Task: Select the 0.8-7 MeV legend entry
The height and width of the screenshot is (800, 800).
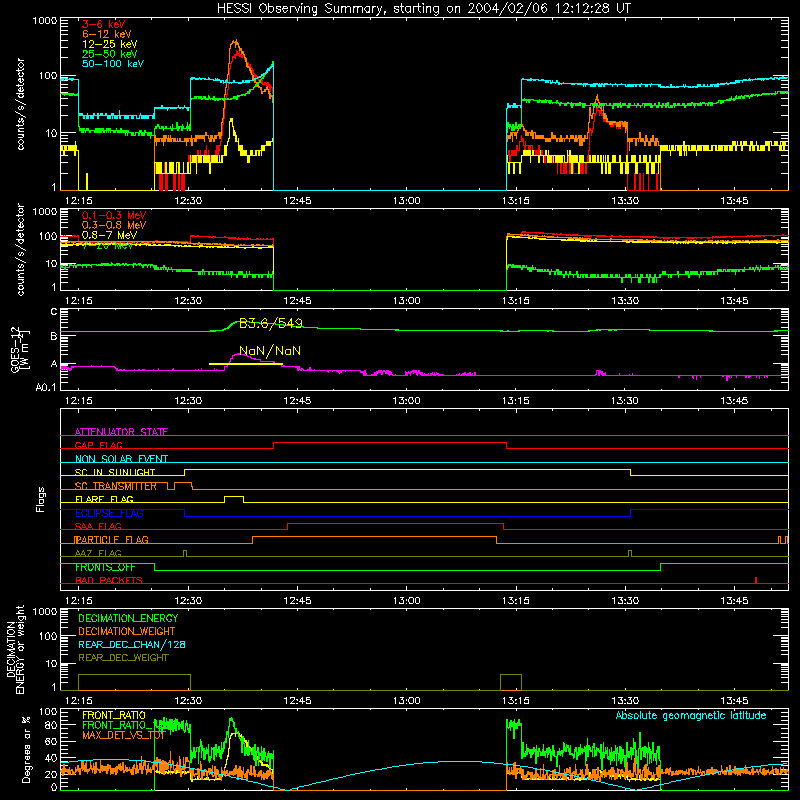Action: coord(109,235)
